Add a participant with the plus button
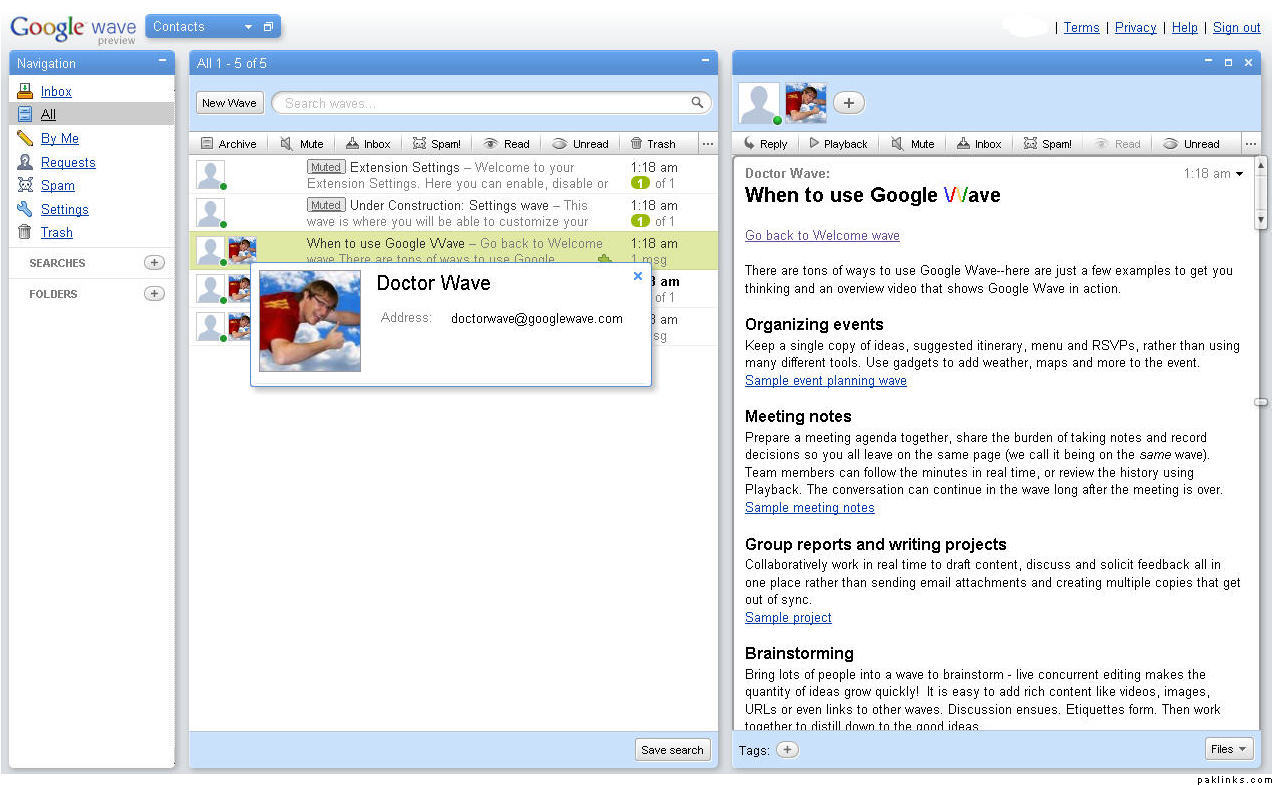 848,103
